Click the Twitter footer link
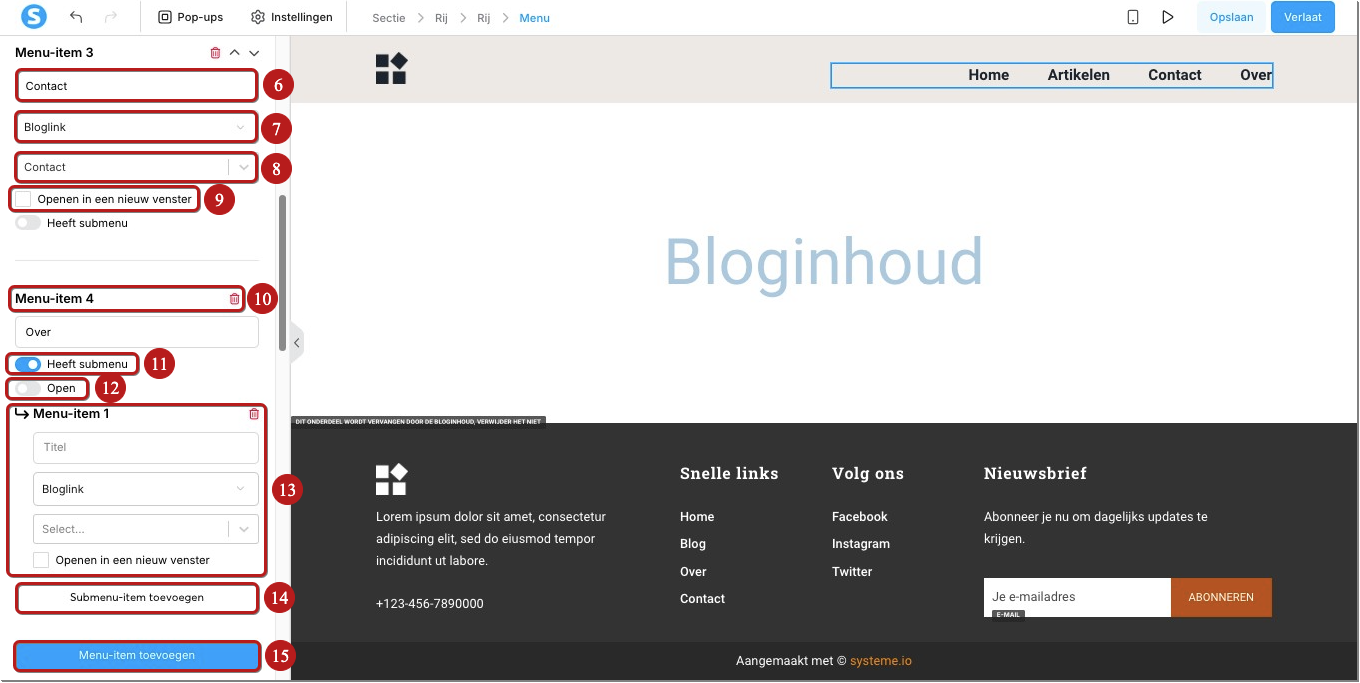Image resolution: width=1360 pixels, height=683 pixels. 852,572
